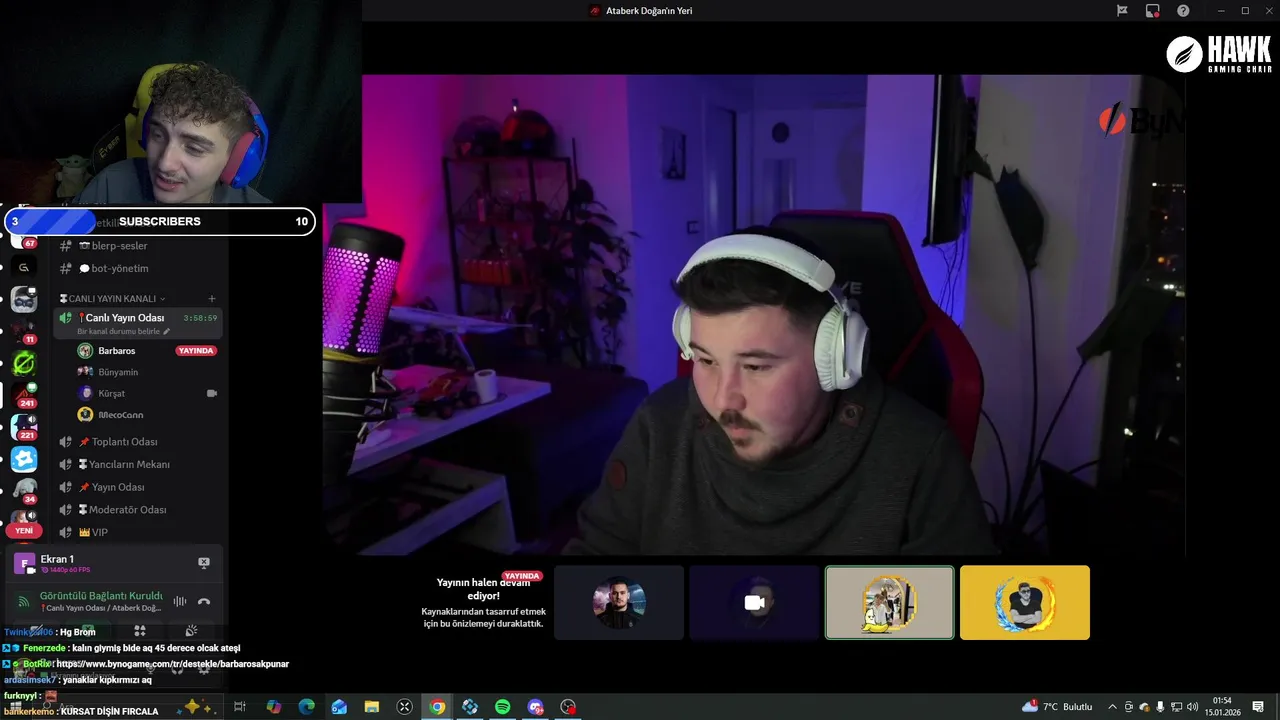Image resolution: width=1280 pixels, height=720 pixels.
Task: Open the crosshair circle app in taskbar
Action: 405,707
